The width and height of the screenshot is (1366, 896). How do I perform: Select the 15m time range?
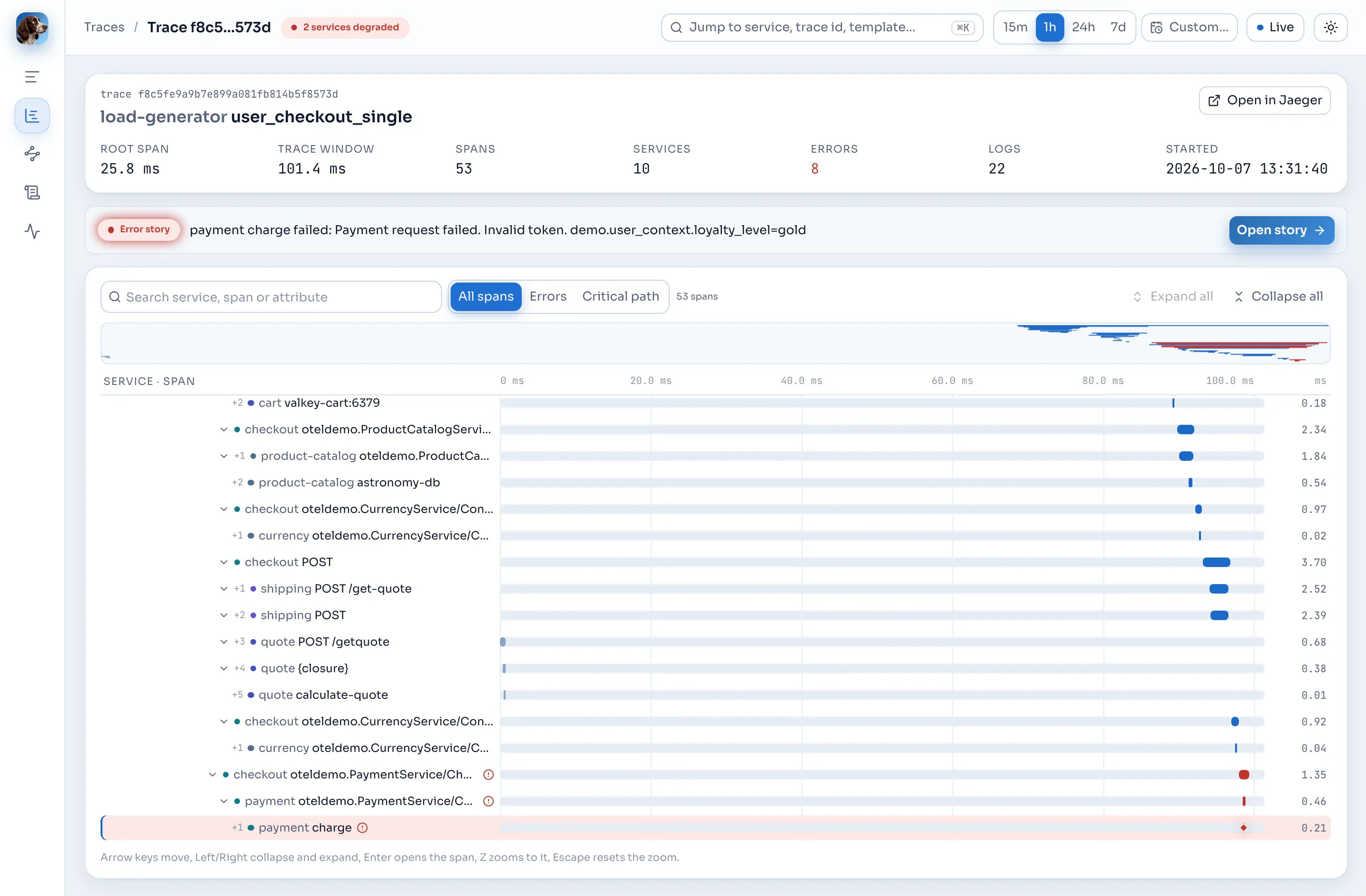(x=1015, y=27)
